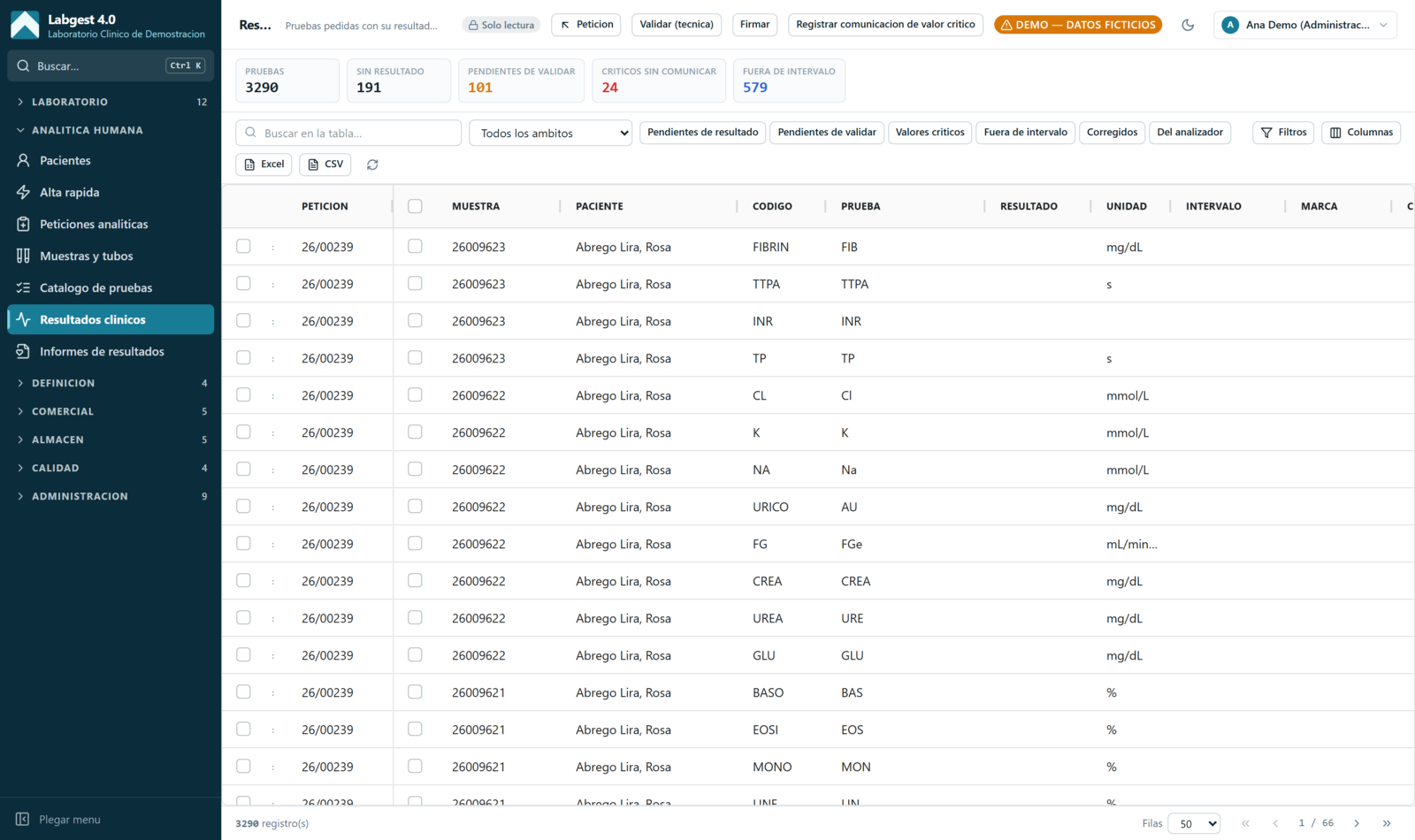
Task: Toggle select-all checkbox in Muestra header
Action: click(415, 206)
